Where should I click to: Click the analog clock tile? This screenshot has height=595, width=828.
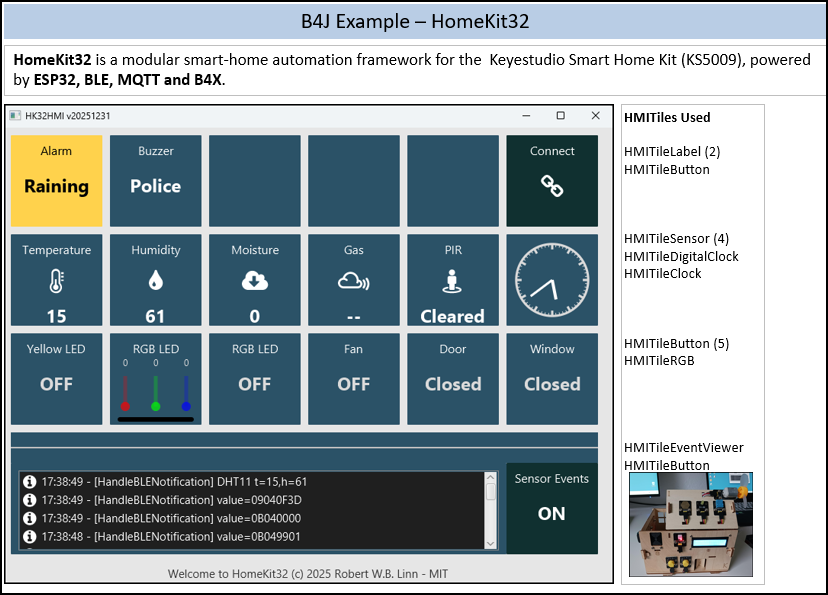point(552,280)
